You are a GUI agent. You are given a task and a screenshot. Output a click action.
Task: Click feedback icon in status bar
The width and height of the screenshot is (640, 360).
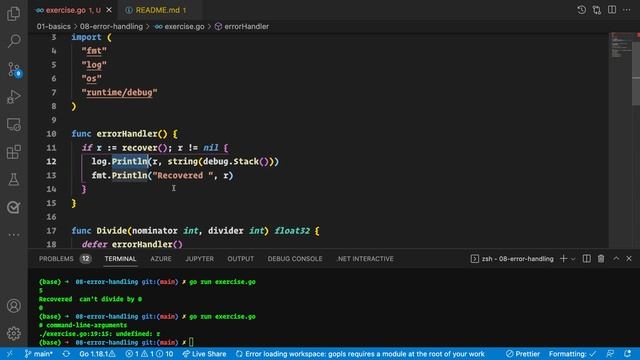coord(610,354)
